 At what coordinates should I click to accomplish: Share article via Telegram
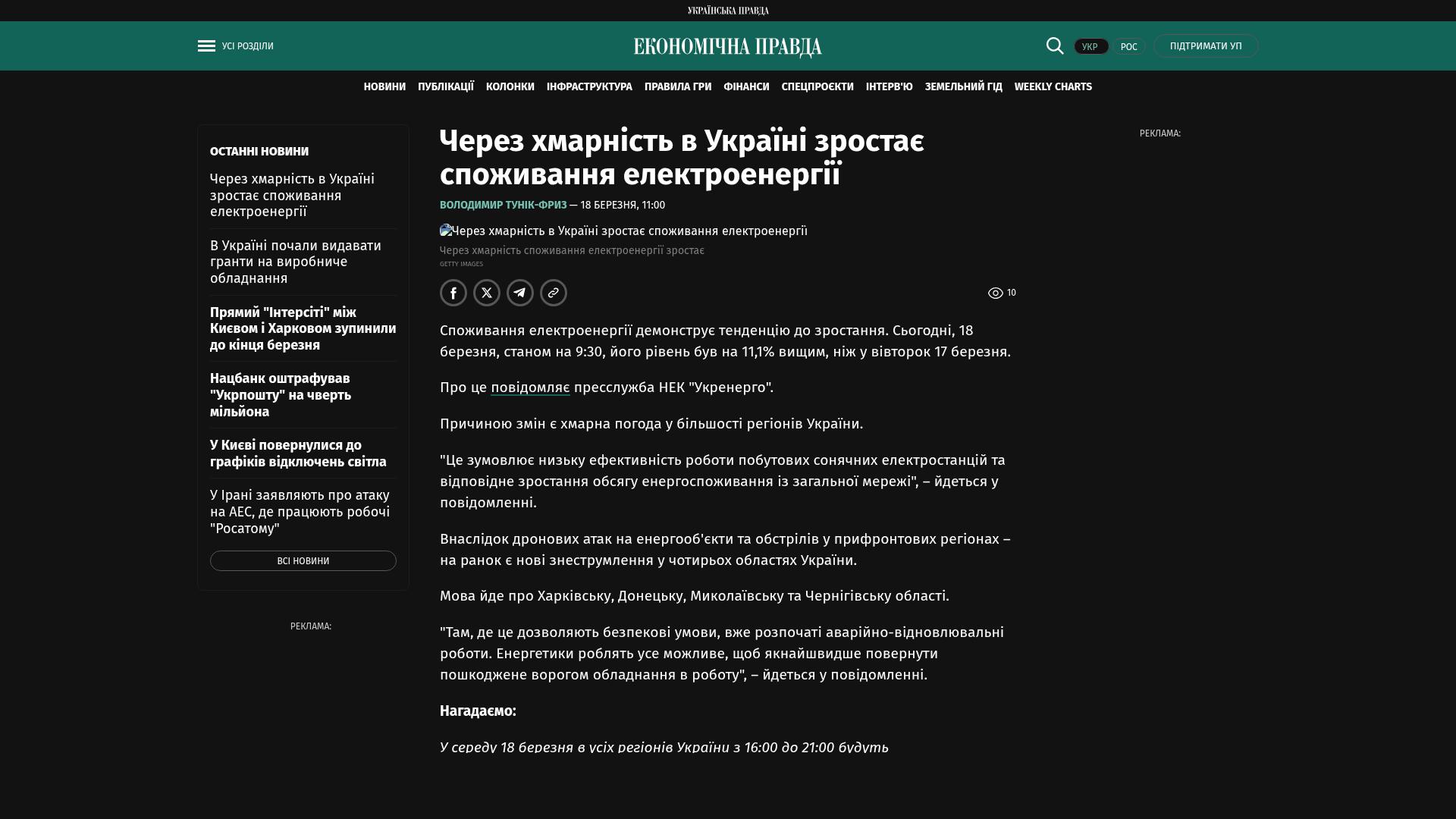520,293
